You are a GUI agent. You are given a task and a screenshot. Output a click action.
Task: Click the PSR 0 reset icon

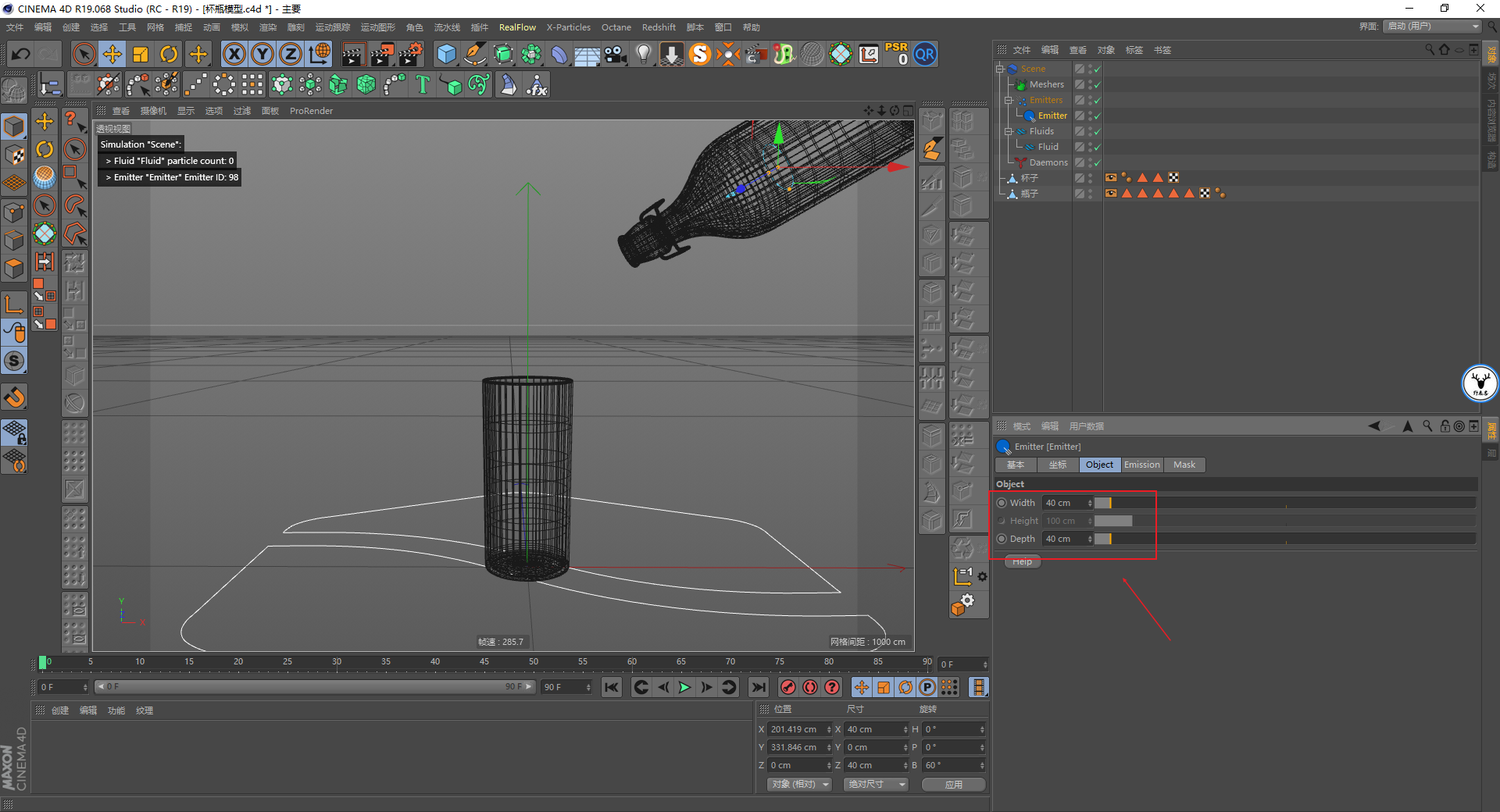[896, 55]
